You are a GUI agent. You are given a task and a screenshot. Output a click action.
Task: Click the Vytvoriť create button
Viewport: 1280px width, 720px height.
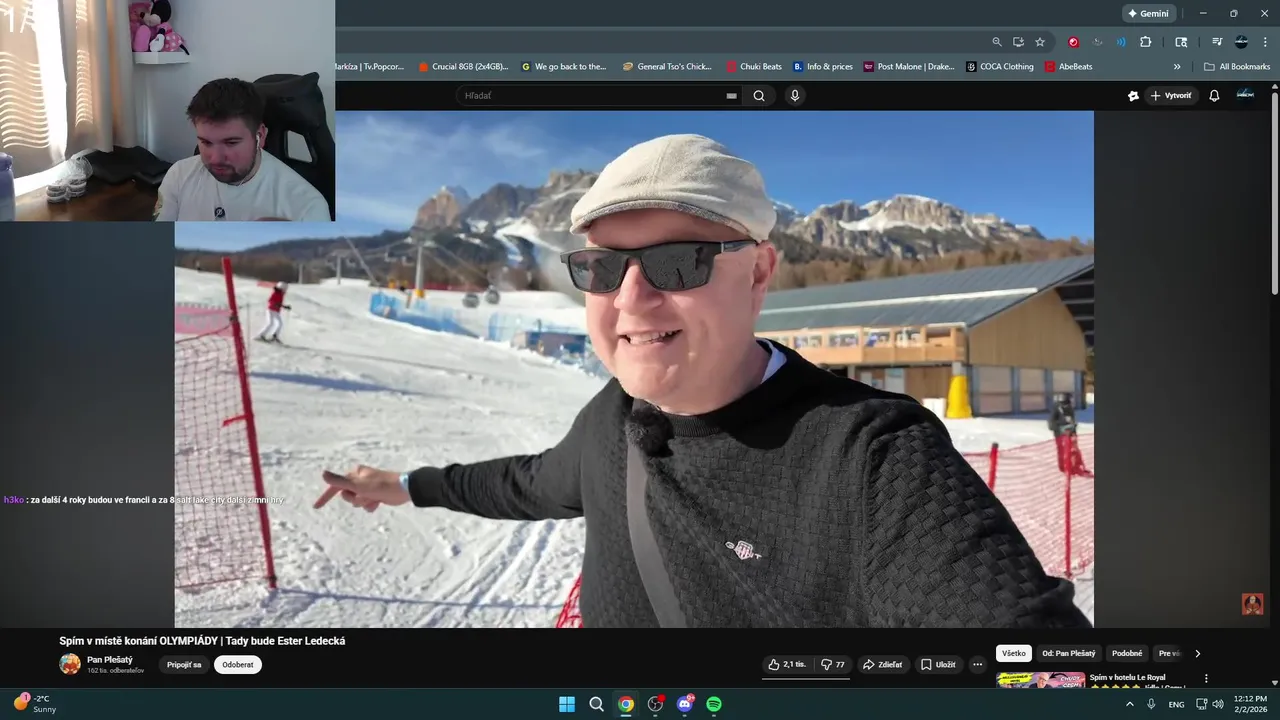pos(1171,96)
